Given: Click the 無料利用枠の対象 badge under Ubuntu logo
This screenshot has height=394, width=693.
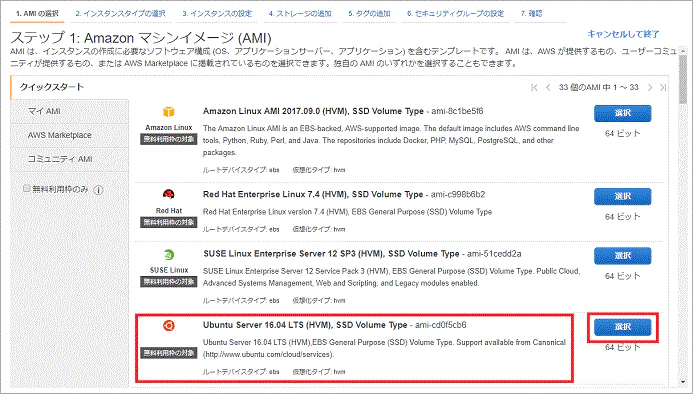Looking at the screenshot, I should [x=168, y=353].
